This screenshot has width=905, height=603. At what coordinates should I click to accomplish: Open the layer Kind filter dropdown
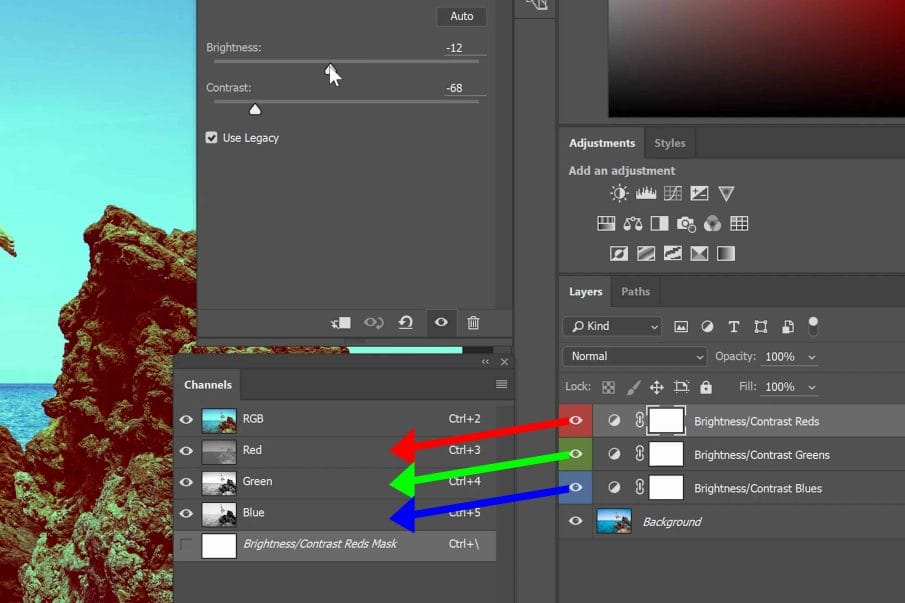[x=612, y=327]
